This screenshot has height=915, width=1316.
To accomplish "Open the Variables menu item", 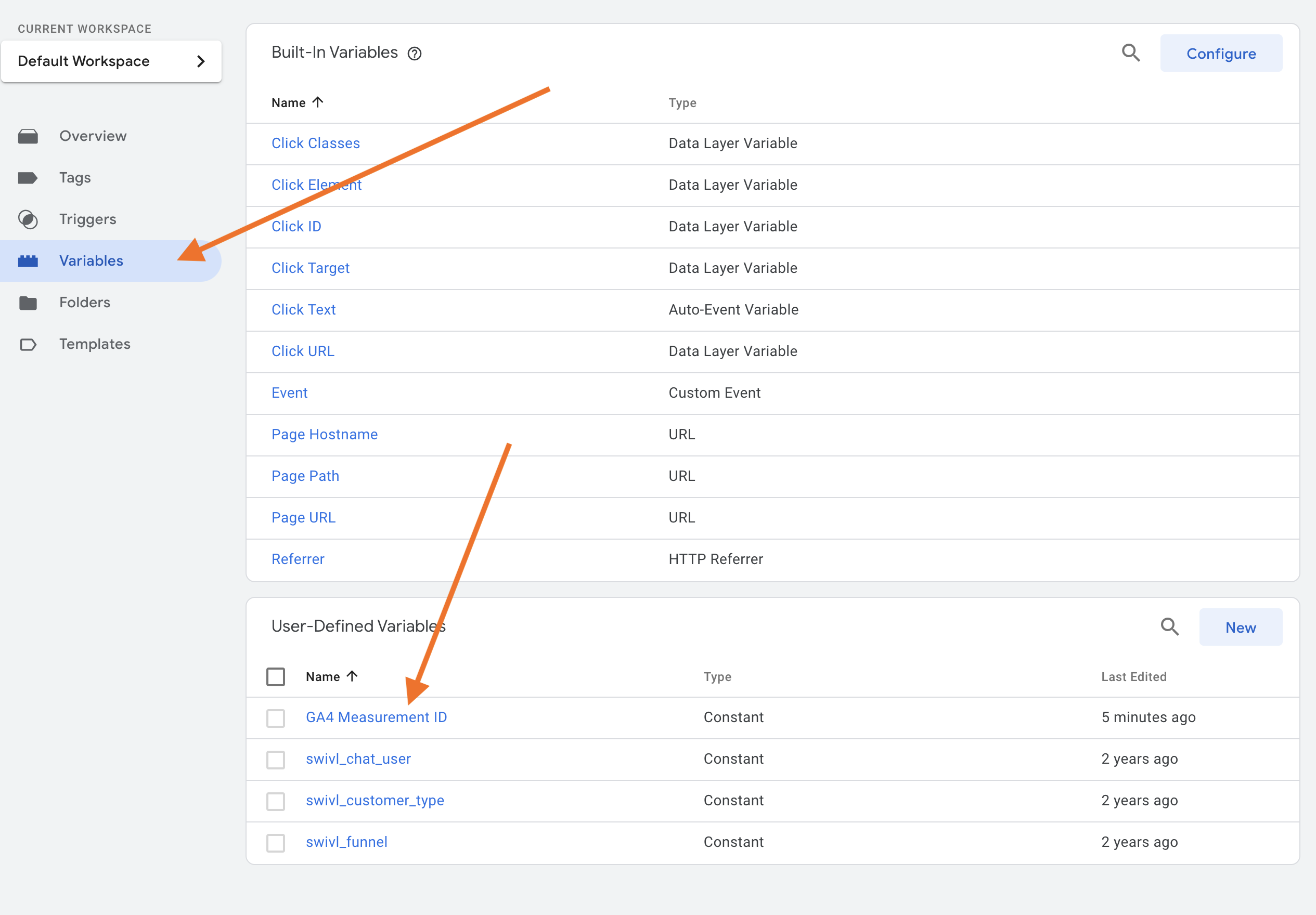I will 91,260.
